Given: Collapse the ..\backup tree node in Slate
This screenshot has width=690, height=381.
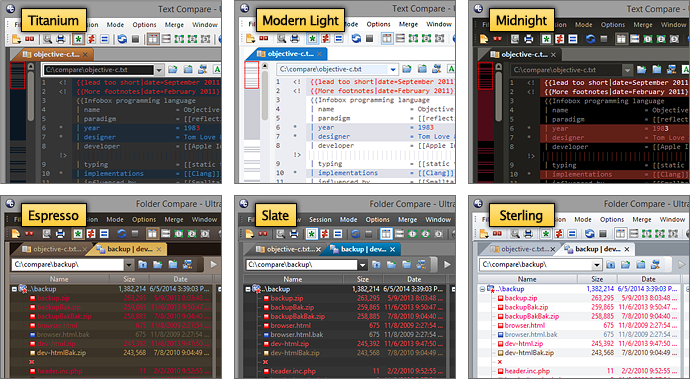Looking at the screenshot, I should pyautogui.click(x=248, y=289).
